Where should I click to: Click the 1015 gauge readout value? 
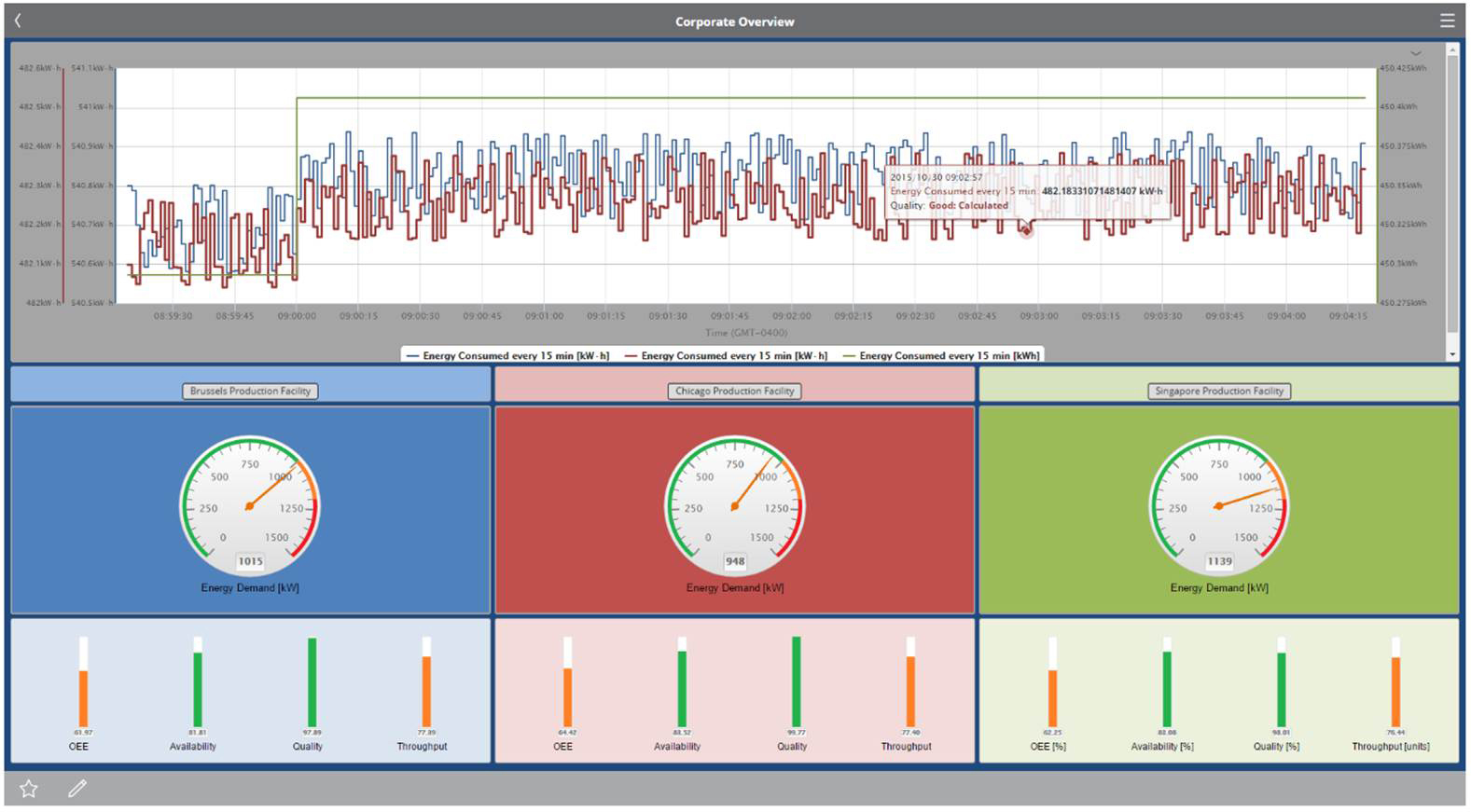pyautogui.click(x=250, y=561)
